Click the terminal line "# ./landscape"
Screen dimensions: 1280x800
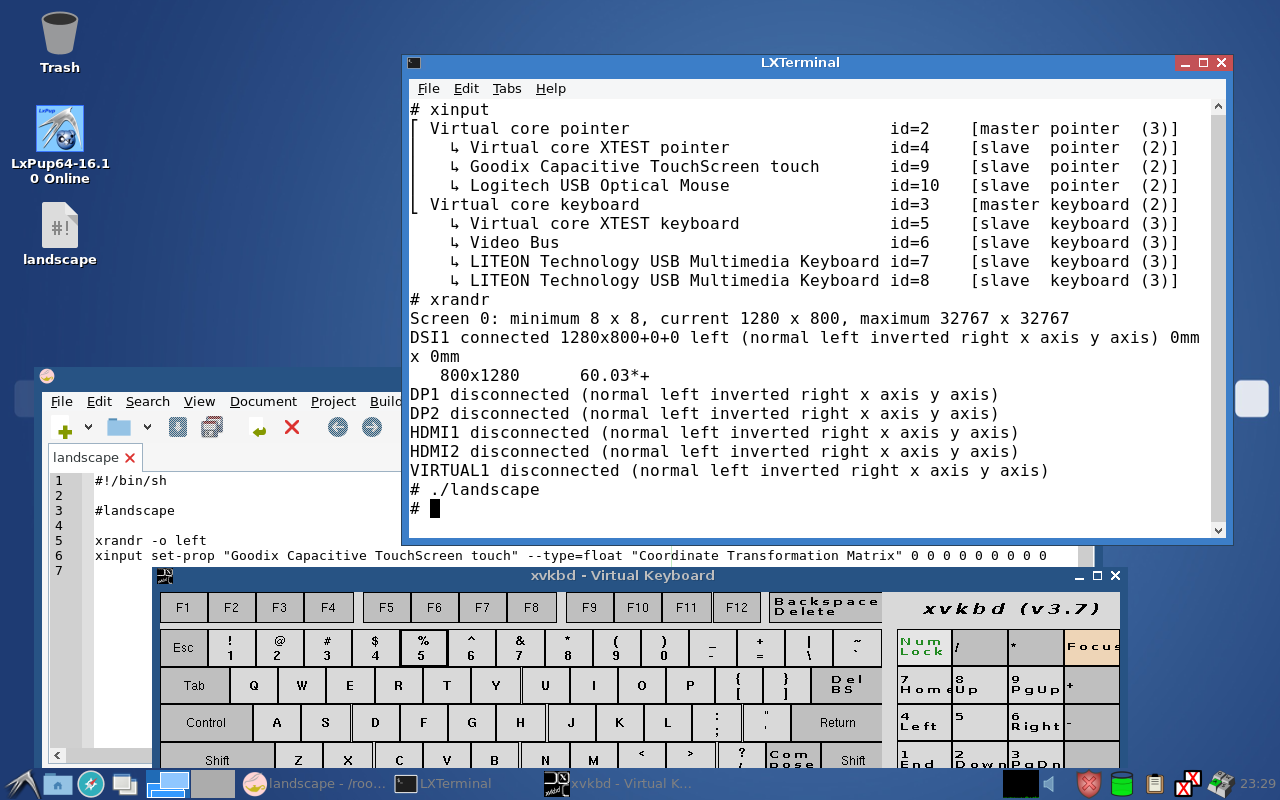tap(475, 490)
